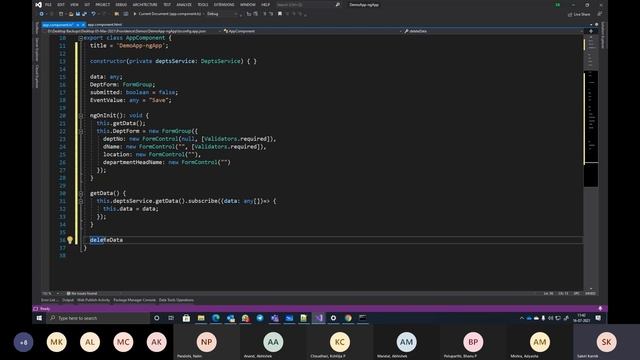Open the Web Publish Activity tab

point(93,300)
